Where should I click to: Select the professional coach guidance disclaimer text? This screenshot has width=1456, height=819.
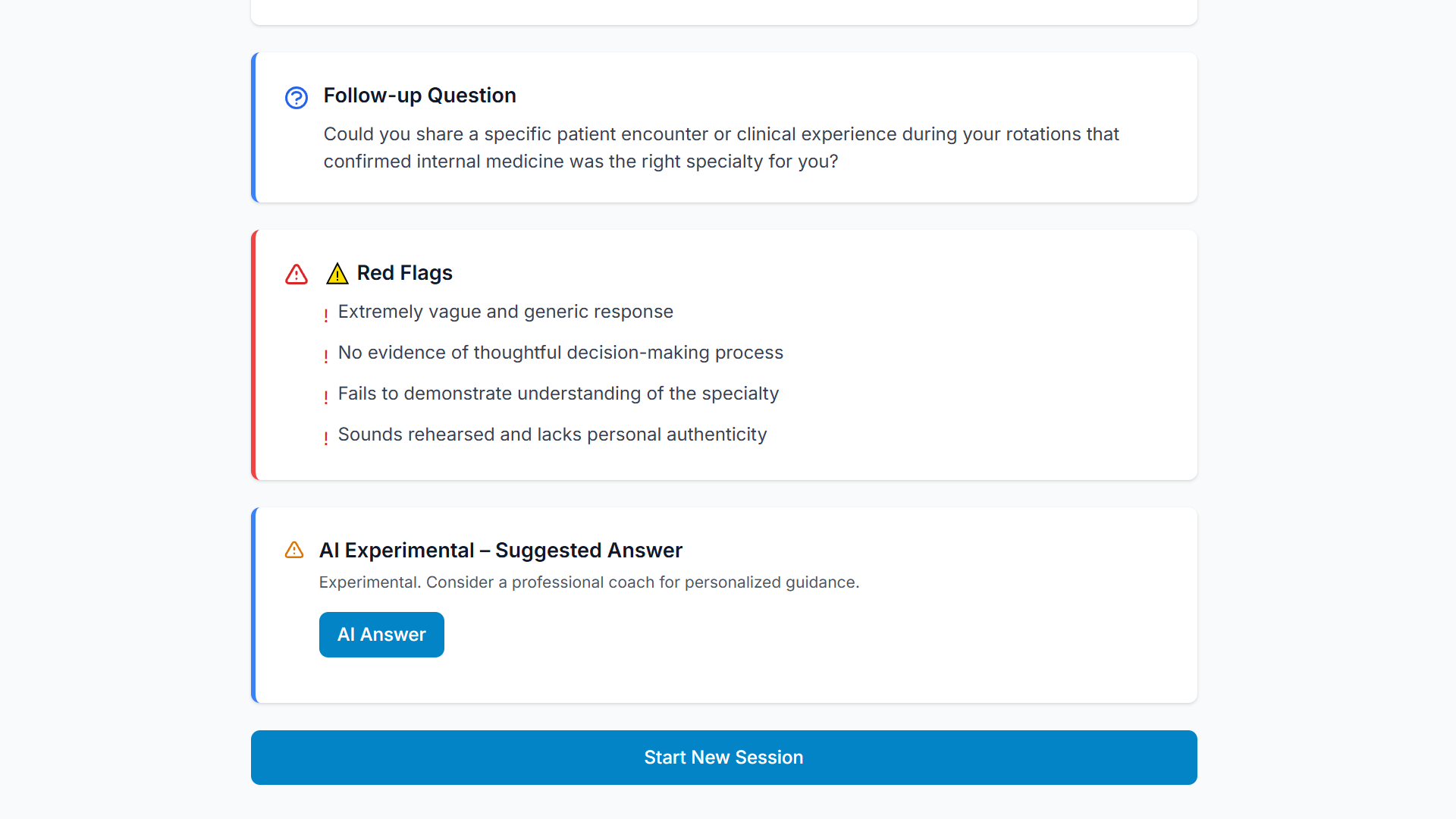(589, 582)
